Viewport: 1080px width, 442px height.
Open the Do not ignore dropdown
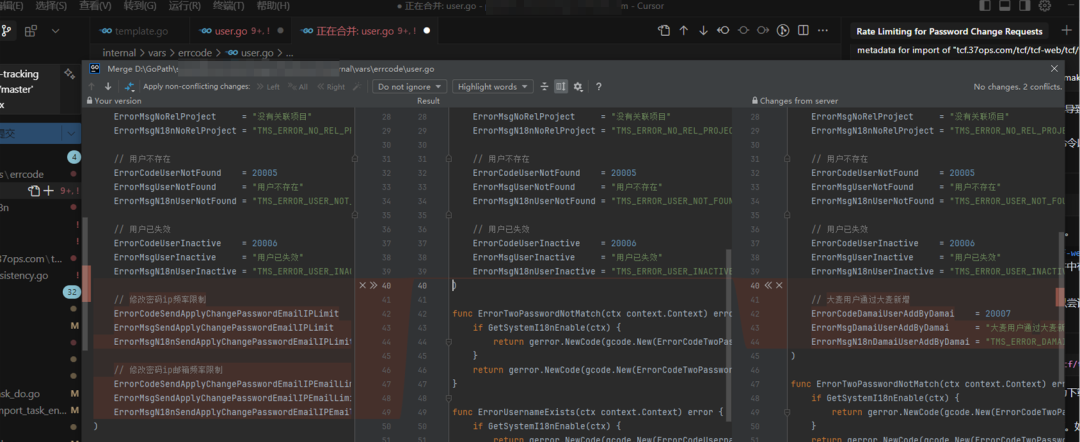point(410,87)
